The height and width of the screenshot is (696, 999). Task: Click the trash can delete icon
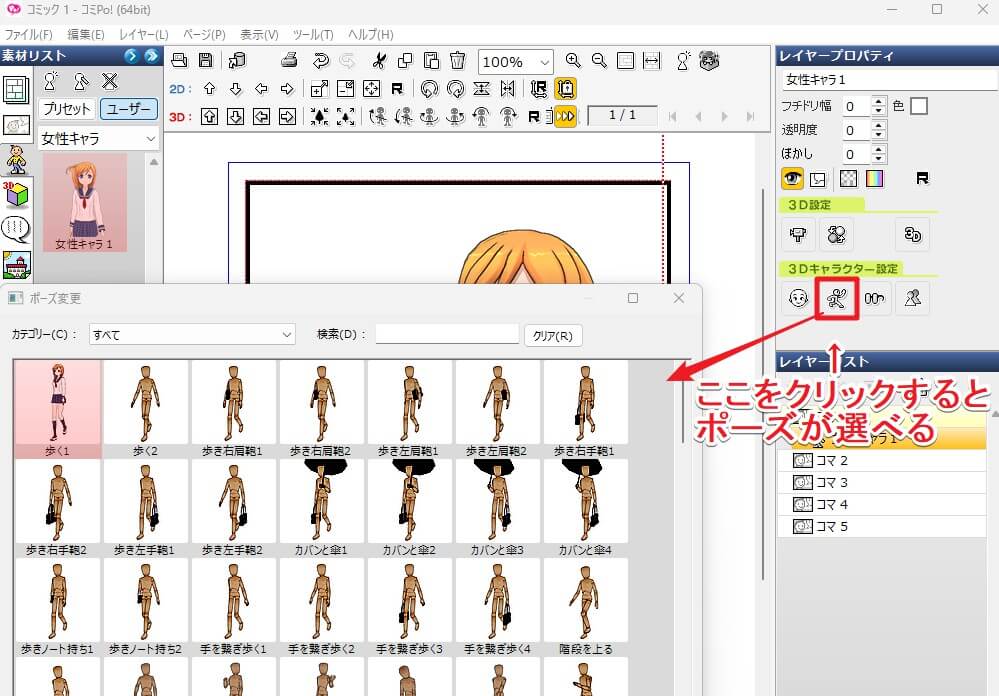[x=457, y=61]
